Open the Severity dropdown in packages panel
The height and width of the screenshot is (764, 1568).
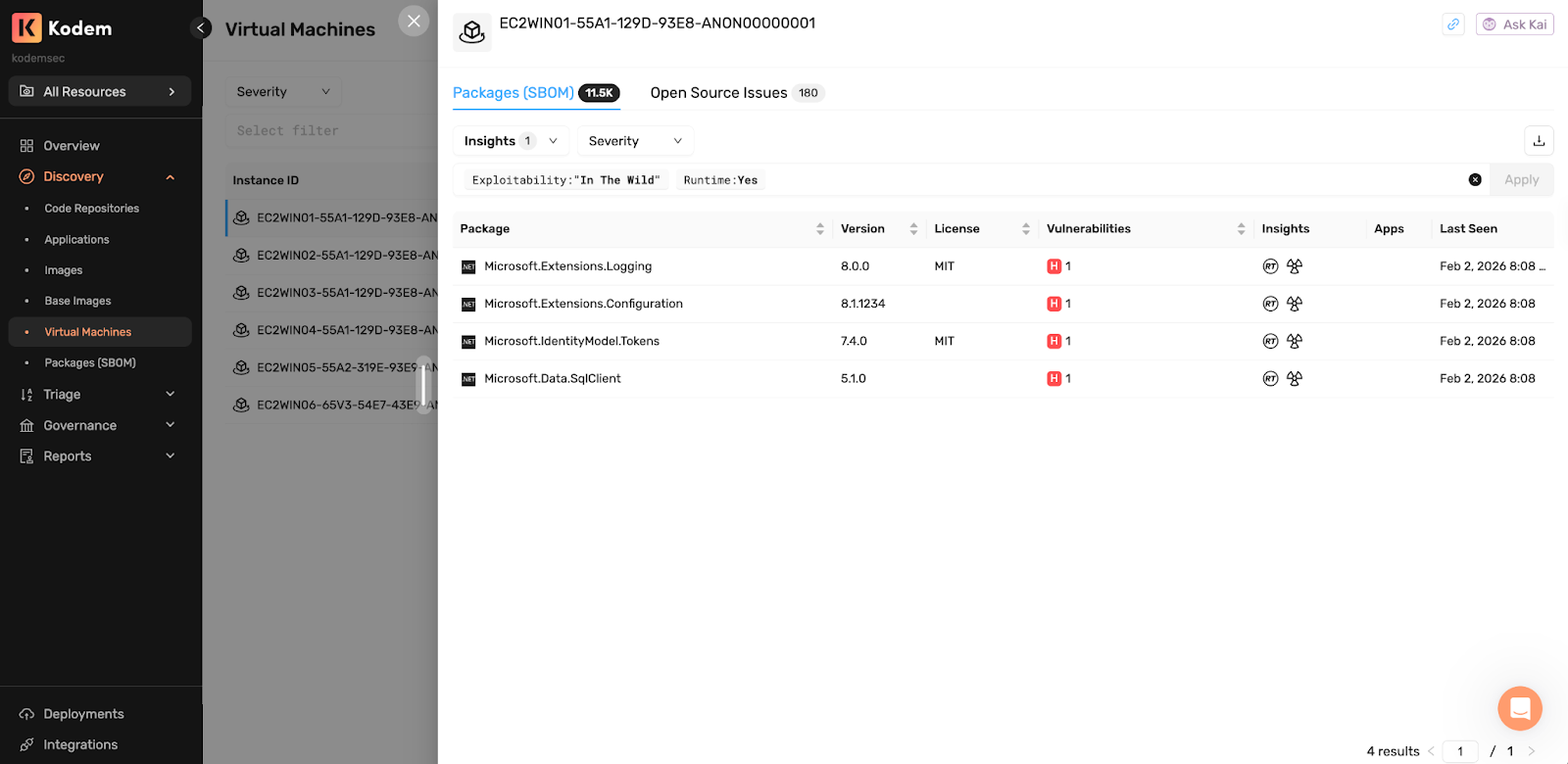635,141
